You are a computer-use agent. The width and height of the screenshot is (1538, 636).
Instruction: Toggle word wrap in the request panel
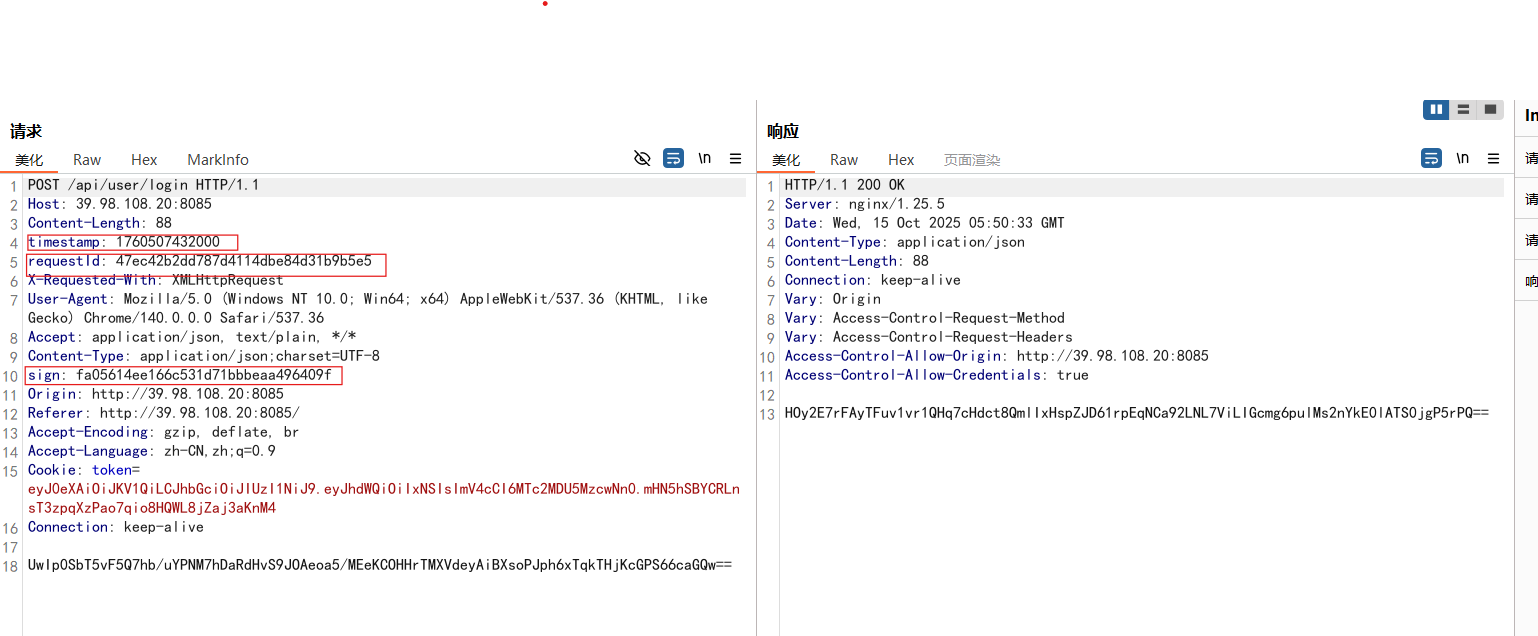click(x=674, y=159)
